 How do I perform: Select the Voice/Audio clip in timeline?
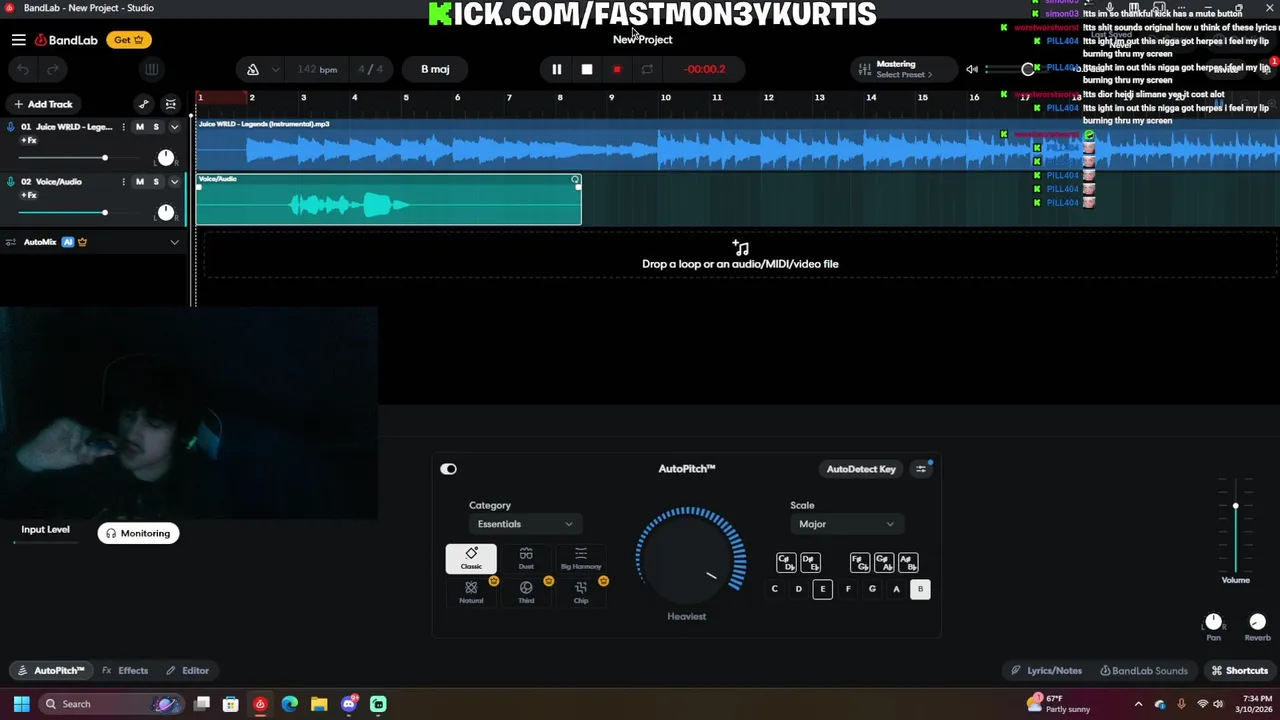tap(388, 199)
